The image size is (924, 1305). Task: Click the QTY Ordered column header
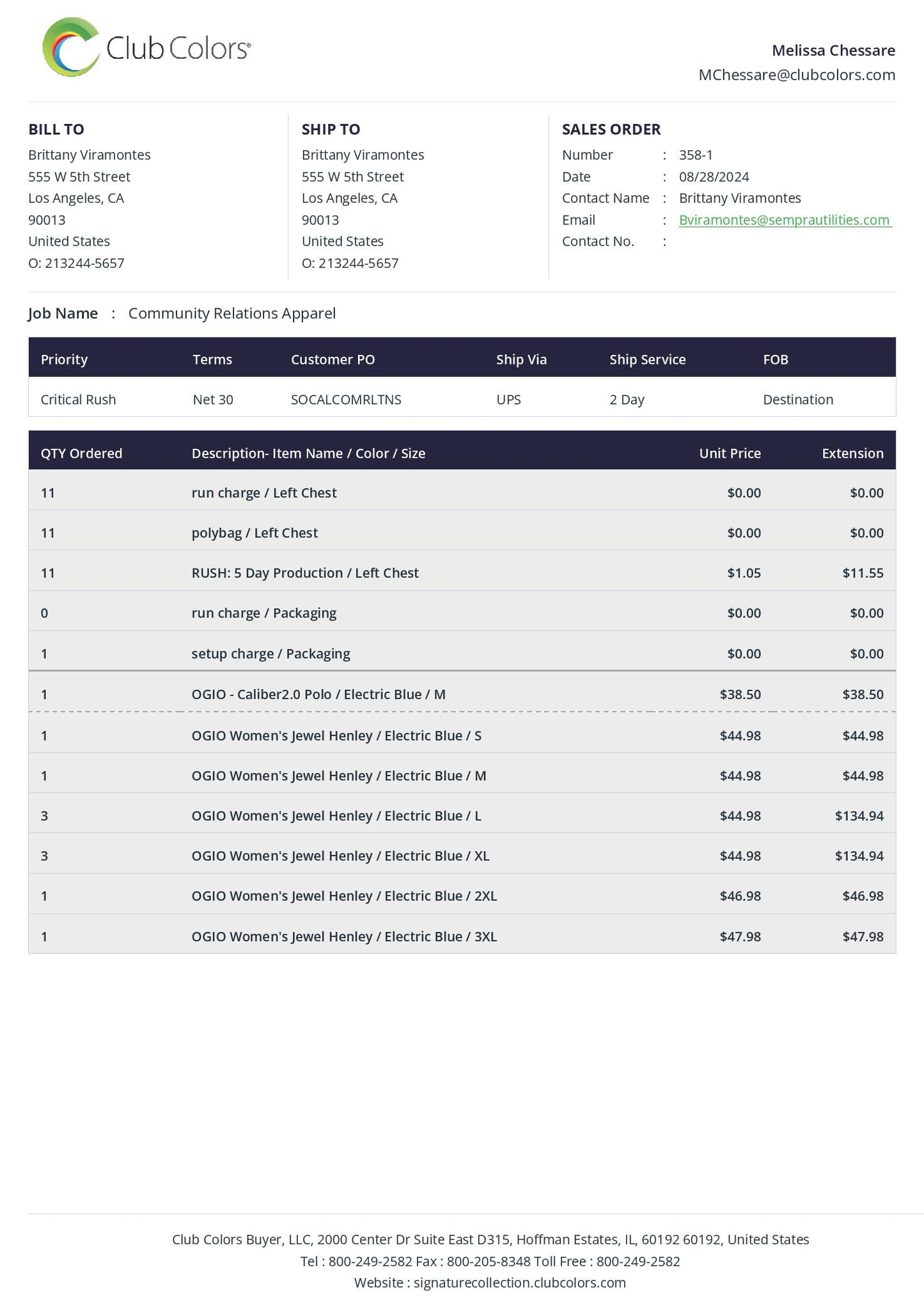[81, 453]
